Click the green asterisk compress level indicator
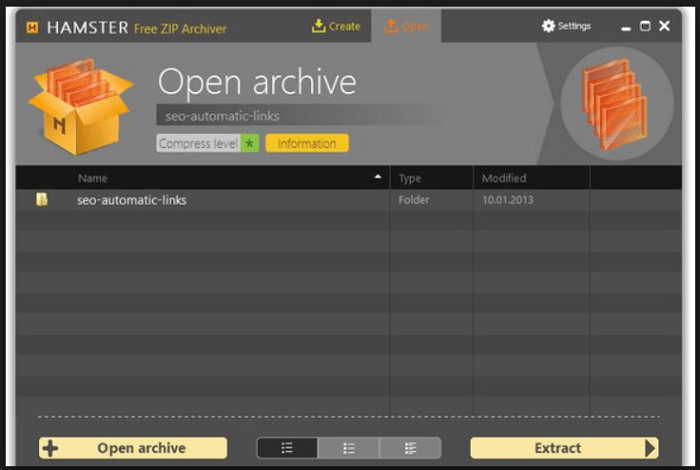Screen dimensions: 700x470 pyautogui.click(x=250, y=143)
